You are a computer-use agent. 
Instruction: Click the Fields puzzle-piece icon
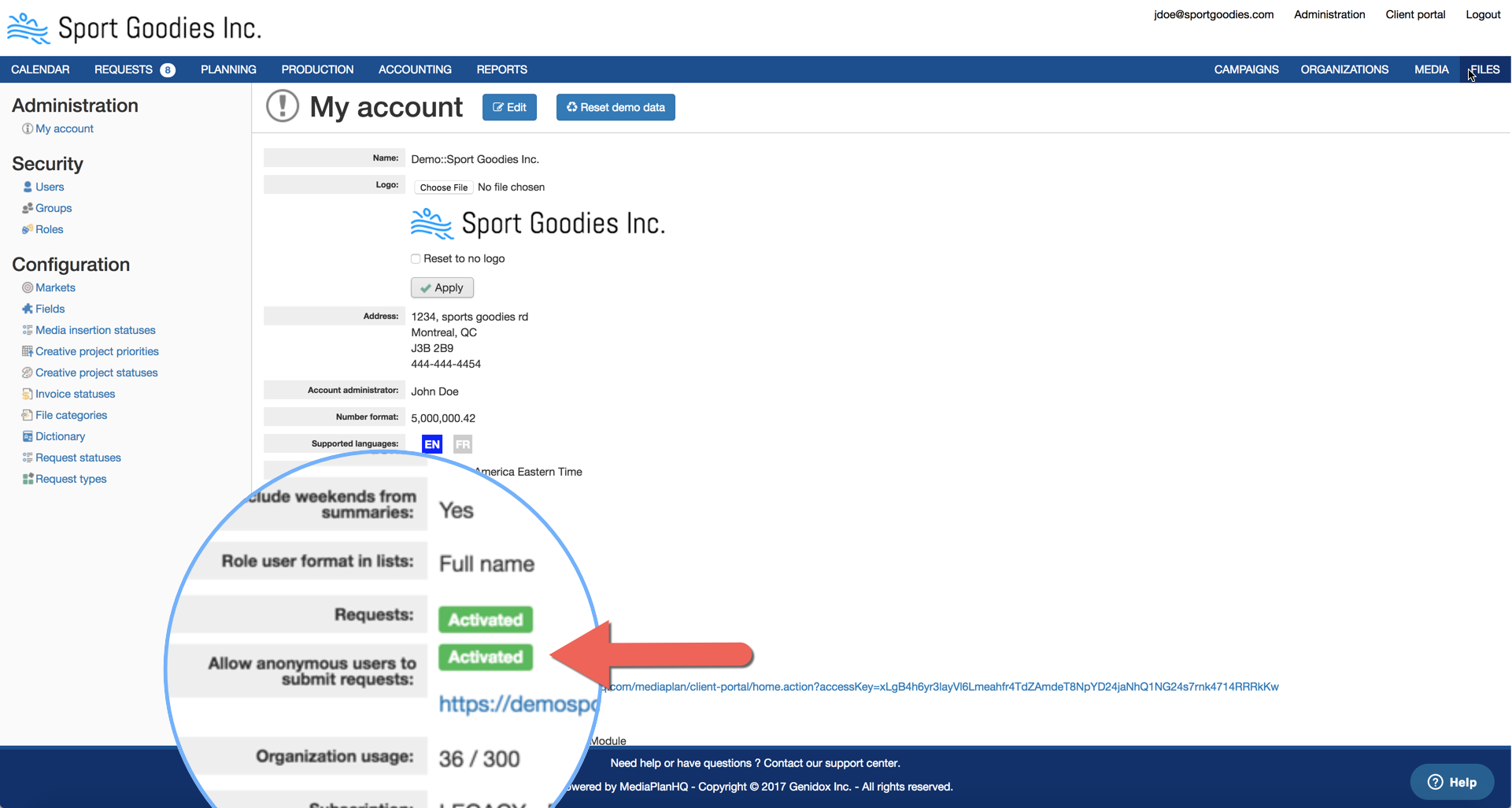pyautogui.click(x=28, y=309)
